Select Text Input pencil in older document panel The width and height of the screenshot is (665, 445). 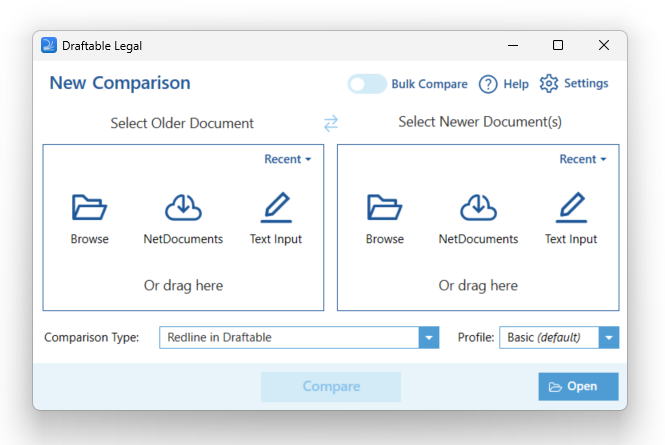pos(276,207)
